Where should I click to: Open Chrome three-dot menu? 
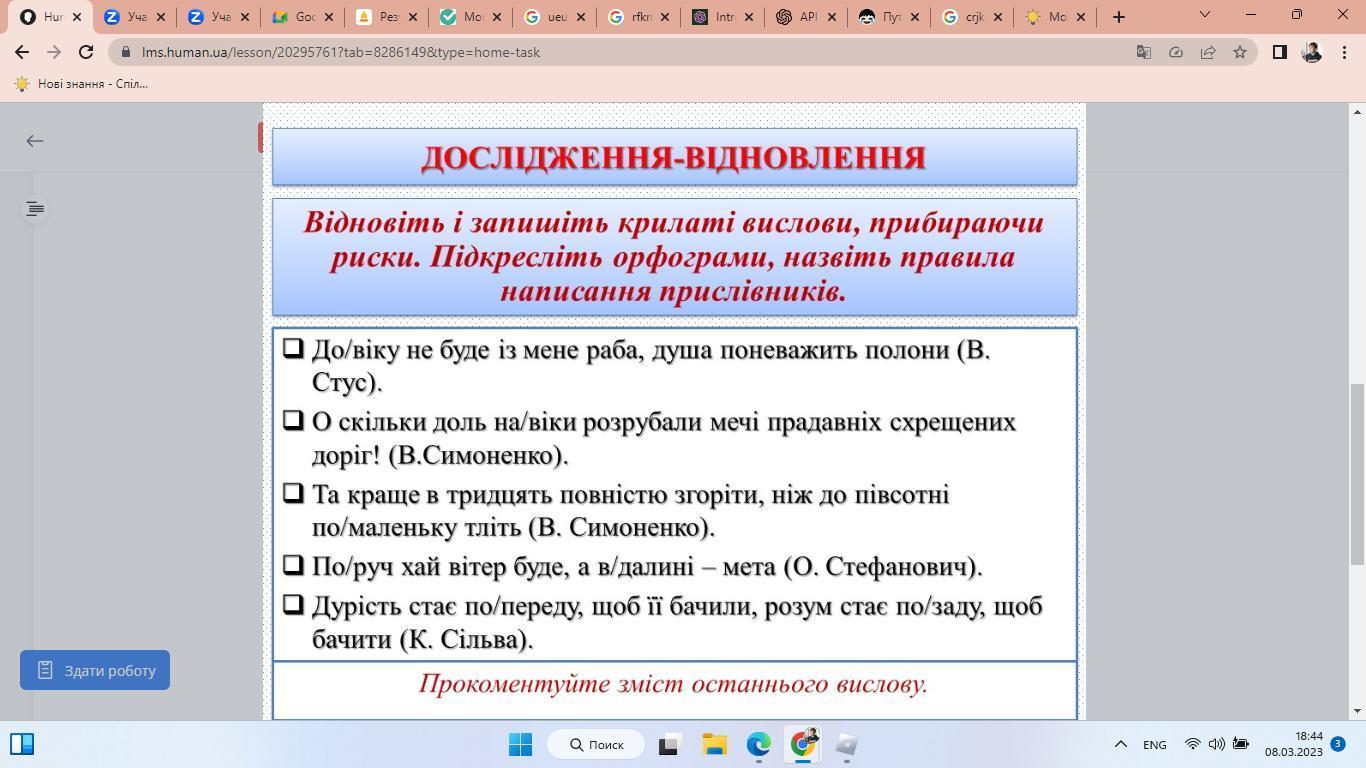coord(1343,52)
